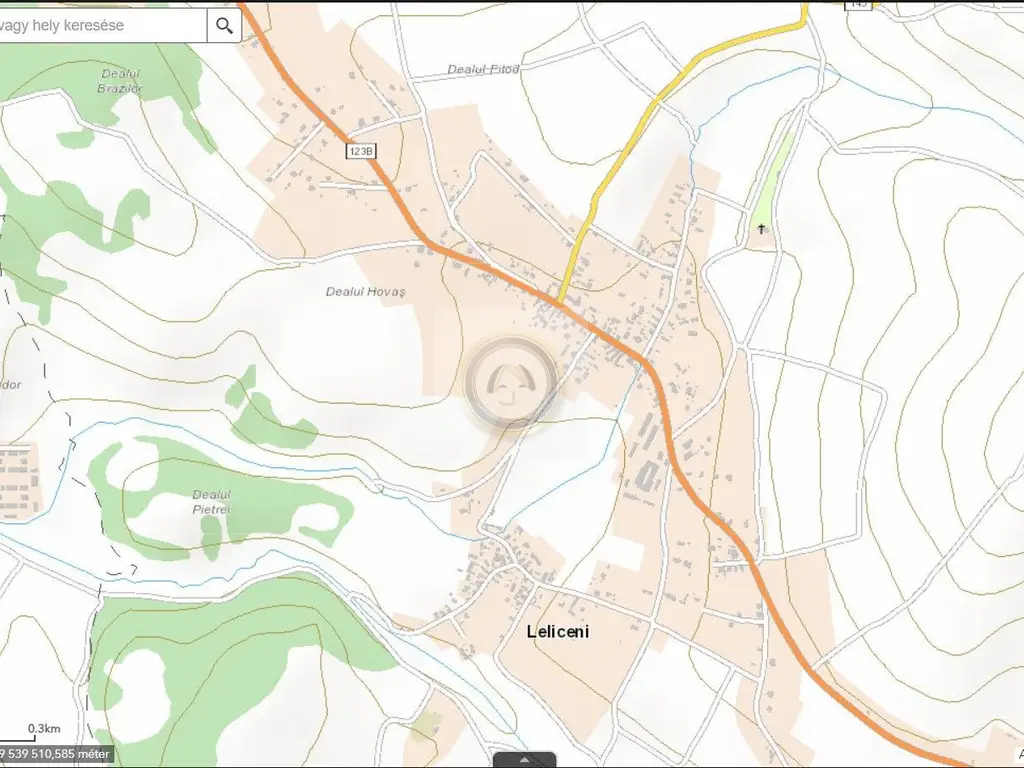Click the 0.3km scale bar

click(x=31, y=733)
